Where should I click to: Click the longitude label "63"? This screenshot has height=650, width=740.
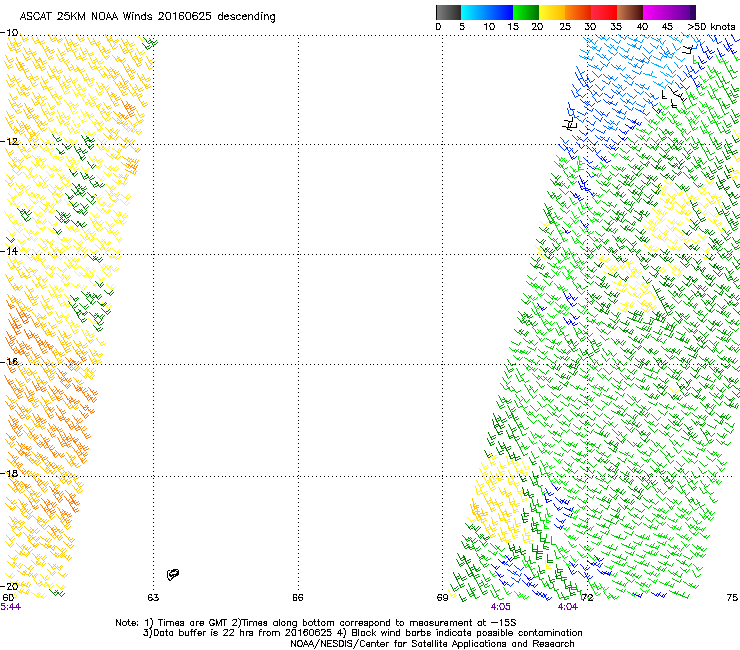pos(153,597)
